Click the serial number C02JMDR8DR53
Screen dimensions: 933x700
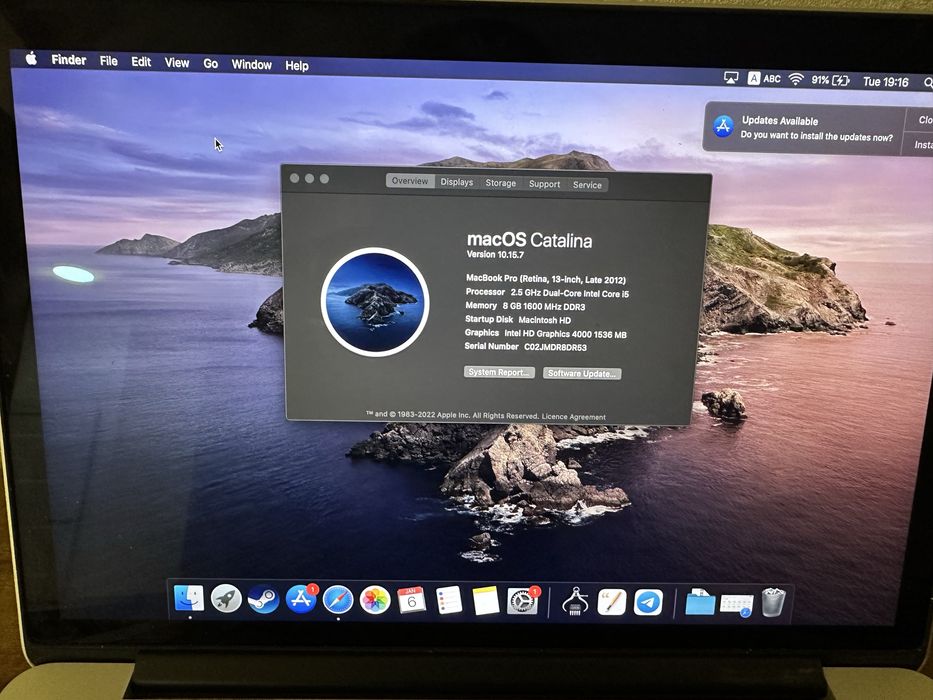pyautogui.click(x=555, y=347)
